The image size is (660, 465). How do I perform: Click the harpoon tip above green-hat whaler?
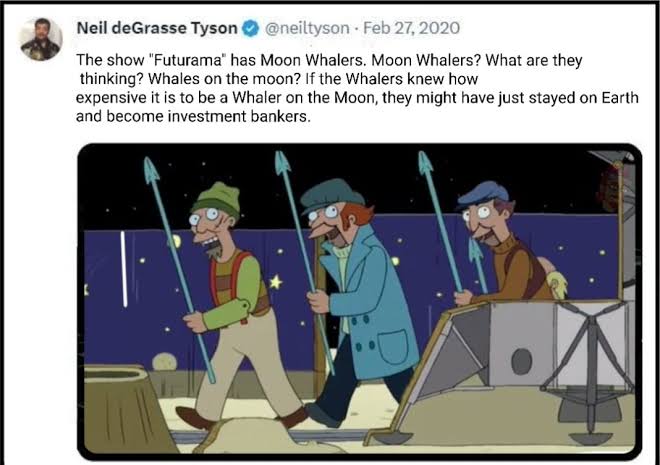151,170
